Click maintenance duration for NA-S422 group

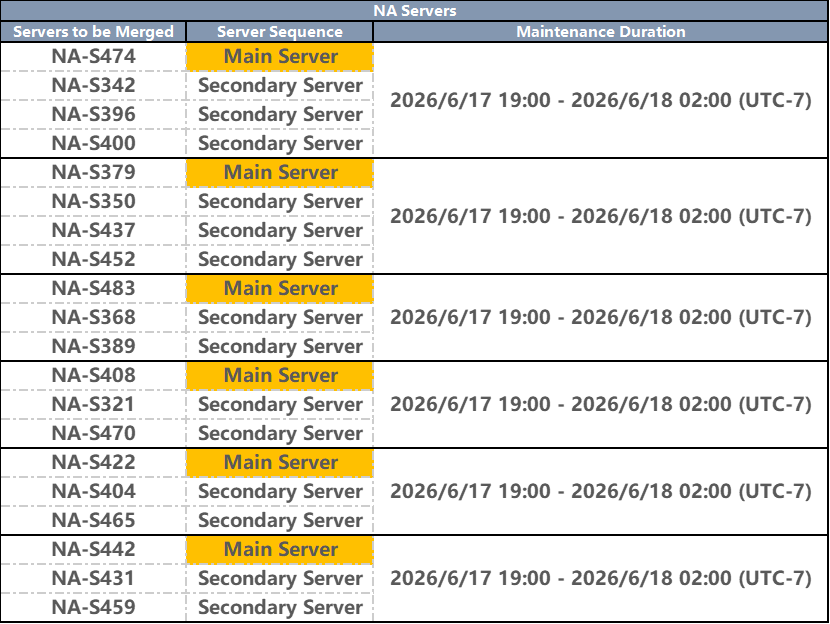tap(601, 492)
